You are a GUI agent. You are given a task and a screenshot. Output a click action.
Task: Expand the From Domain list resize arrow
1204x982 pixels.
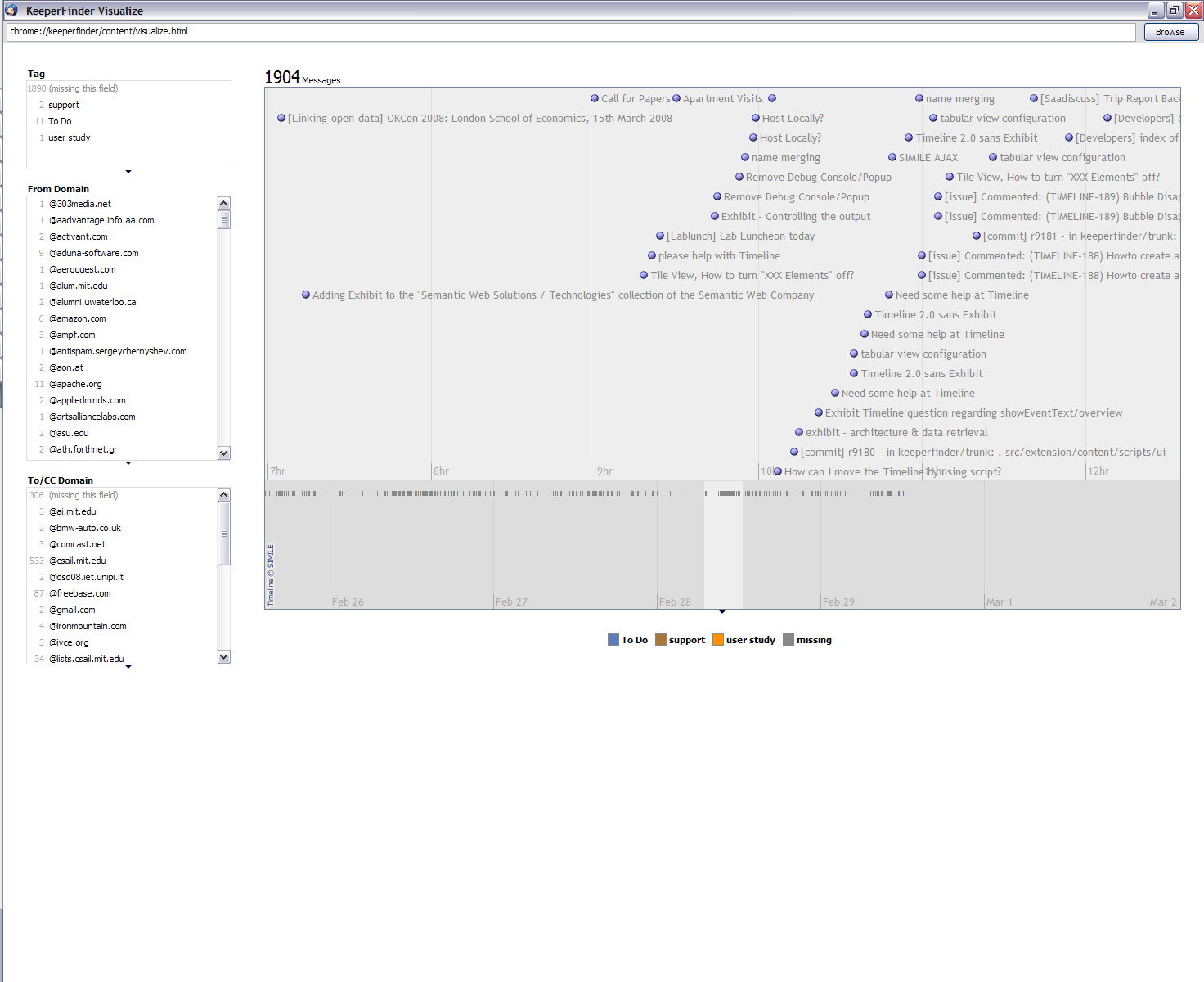pyautogui.click(x=128, y=463)
